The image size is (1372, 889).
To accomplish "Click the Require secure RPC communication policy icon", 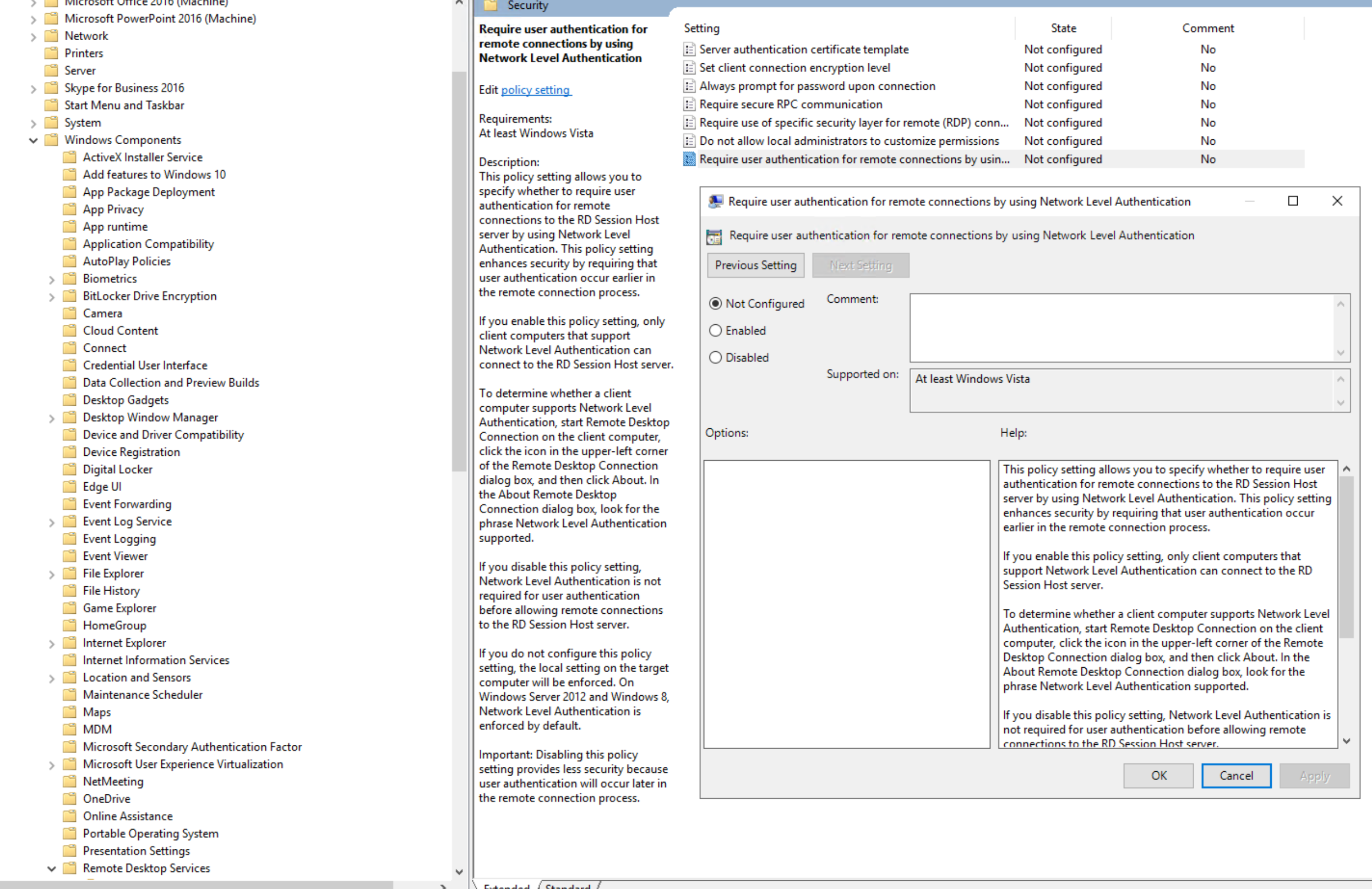I will (x=689, y=104).
